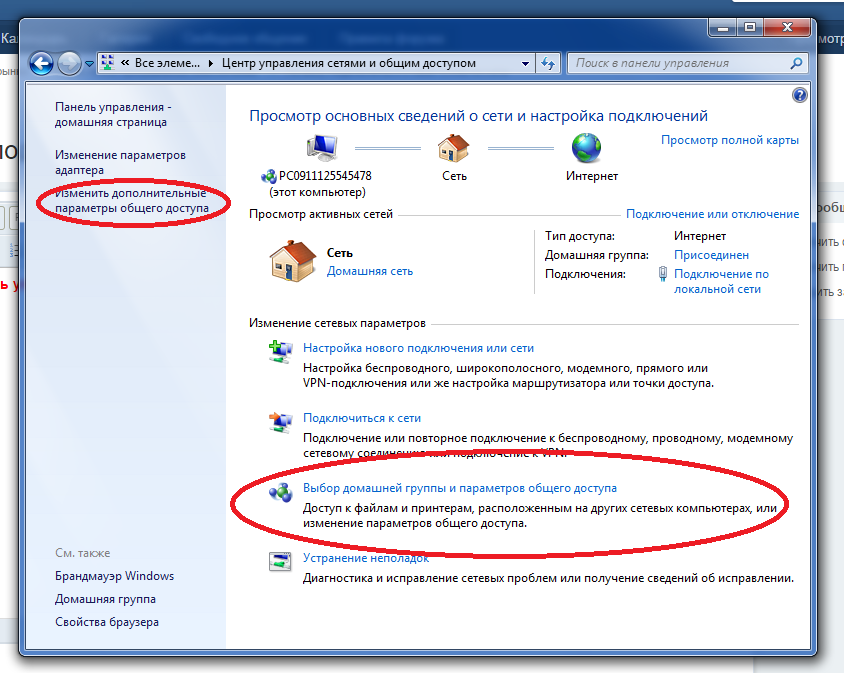Image resolution: width=844 pixels, height=673 pixels.
Task: Click the "«" breadcrumb overflow chevron
Action: pos(125,63)
